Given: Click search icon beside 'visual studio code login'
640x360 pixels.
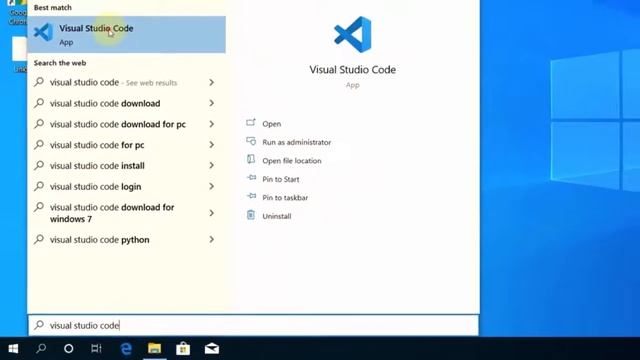Looking at the screenshot, I should [x=39, y=186].
